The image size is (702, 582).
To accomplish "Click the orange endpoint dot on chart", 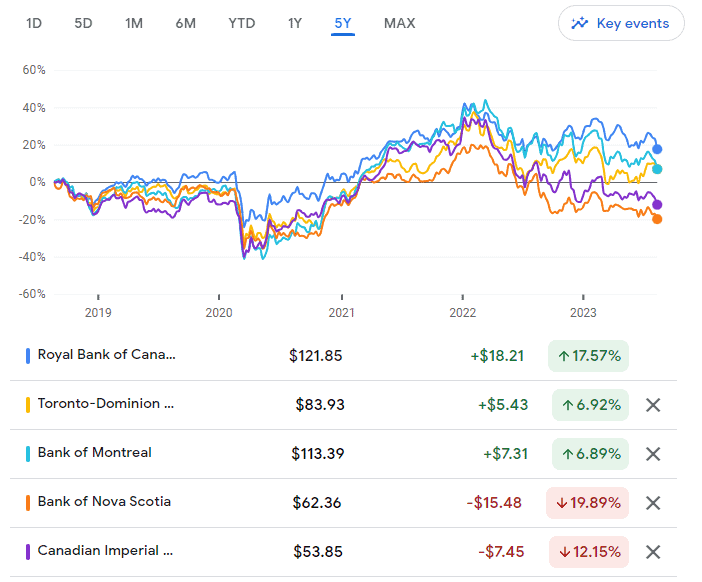I will point(657,219).
